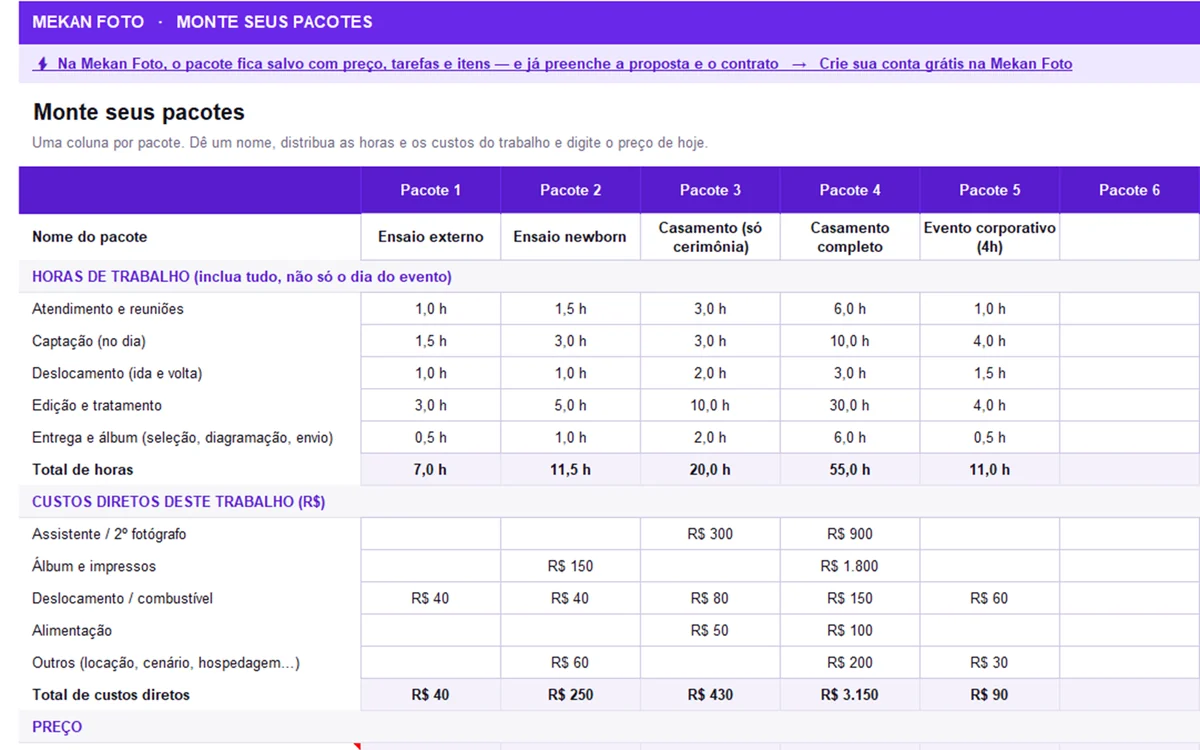Viewport: 1200px width, 750px height.
Task: Open the Crie sua conta grátis link
Action: click(945, 64)
